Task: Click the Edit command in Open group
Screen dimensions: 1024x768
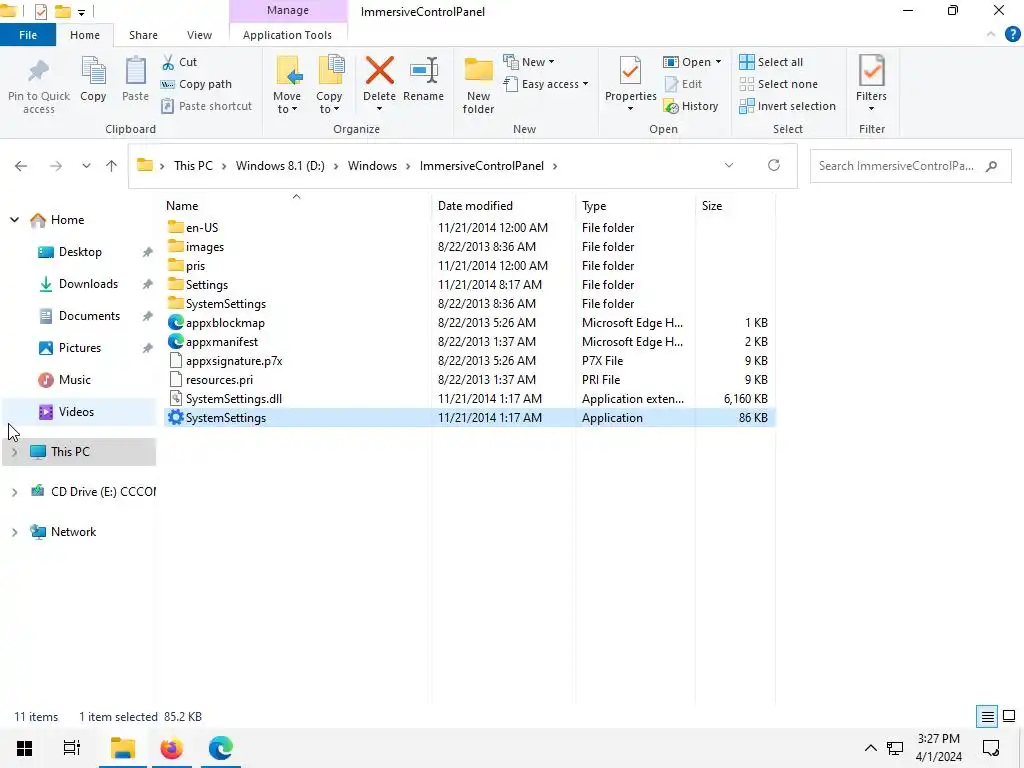Action: [x=683, y=84]
